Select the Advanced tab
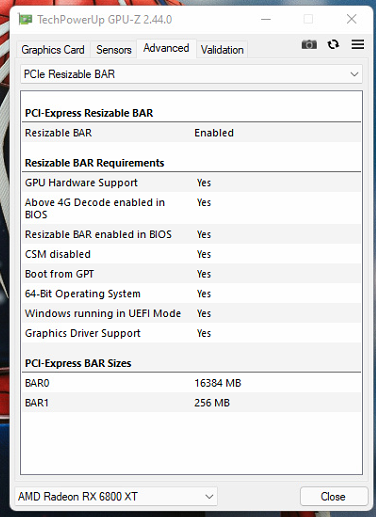 pyautogui.click(x=166, y=48)
